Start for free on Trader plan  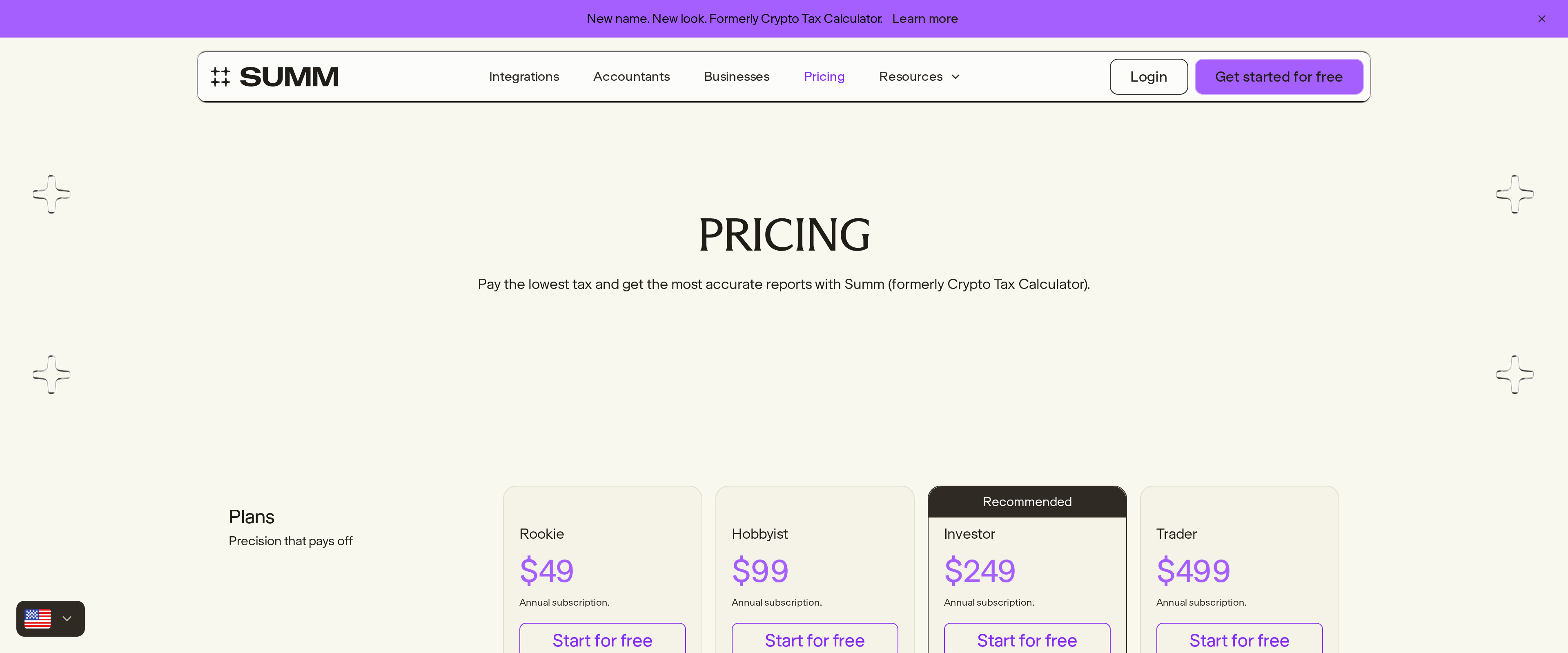[1239, 639]
